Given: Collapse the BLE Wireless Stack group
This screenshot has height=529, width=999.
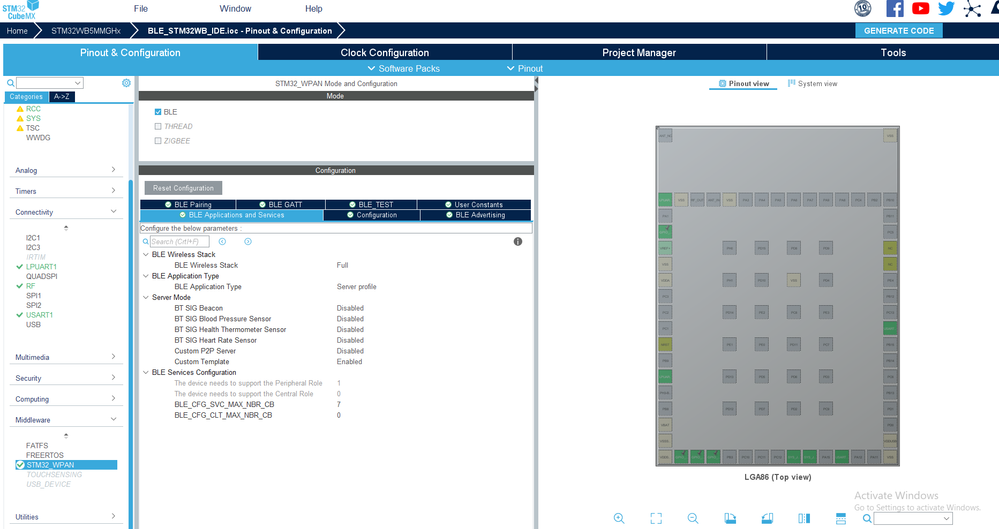Looking at the screenshot, I should click(146, 254).
